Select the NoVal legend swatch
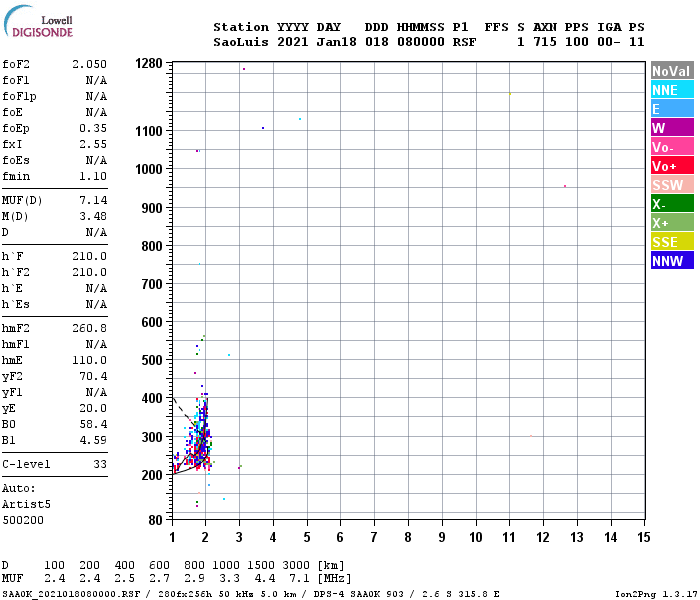The image size is (700, 600). pos(672,71)
